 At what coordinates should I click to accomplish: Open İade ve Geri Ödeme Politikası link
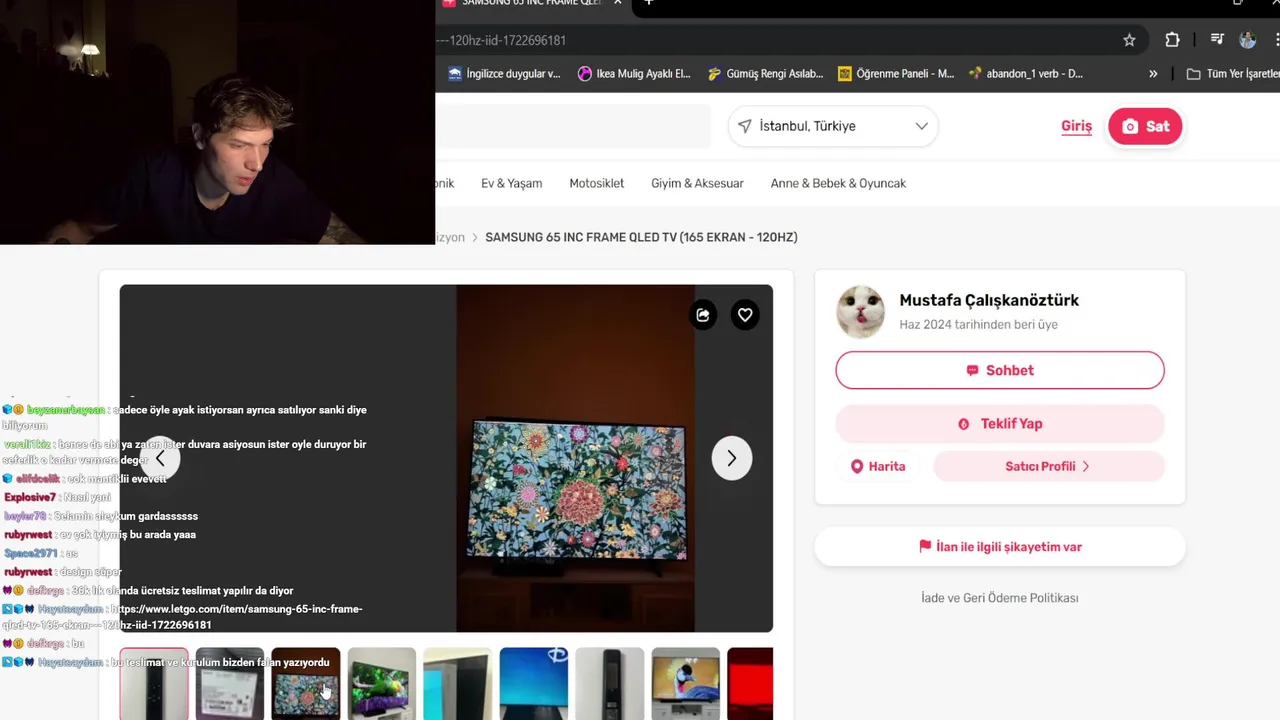tap(1000, 598)
